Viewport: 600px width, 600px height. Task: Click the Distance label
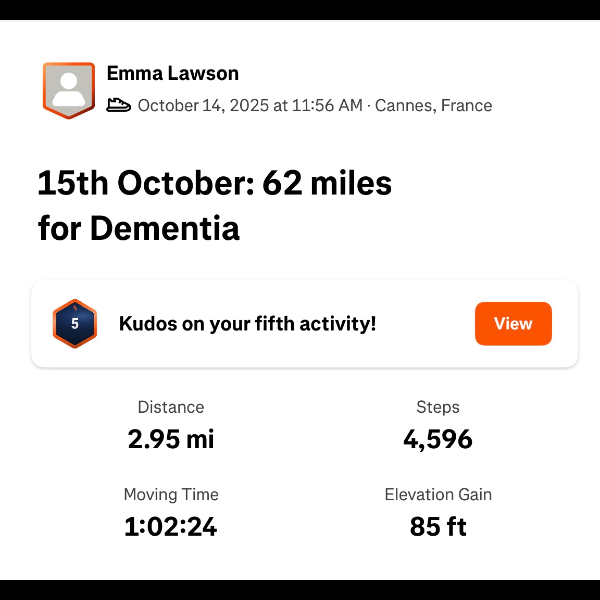coord(171,407)
